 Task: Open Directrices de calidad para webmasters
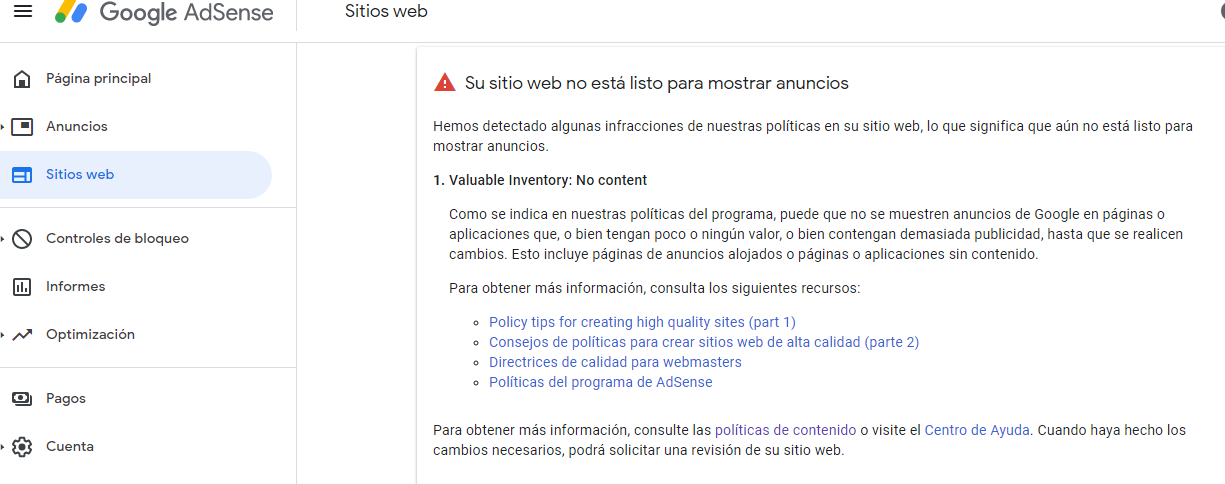coord(615,362)
